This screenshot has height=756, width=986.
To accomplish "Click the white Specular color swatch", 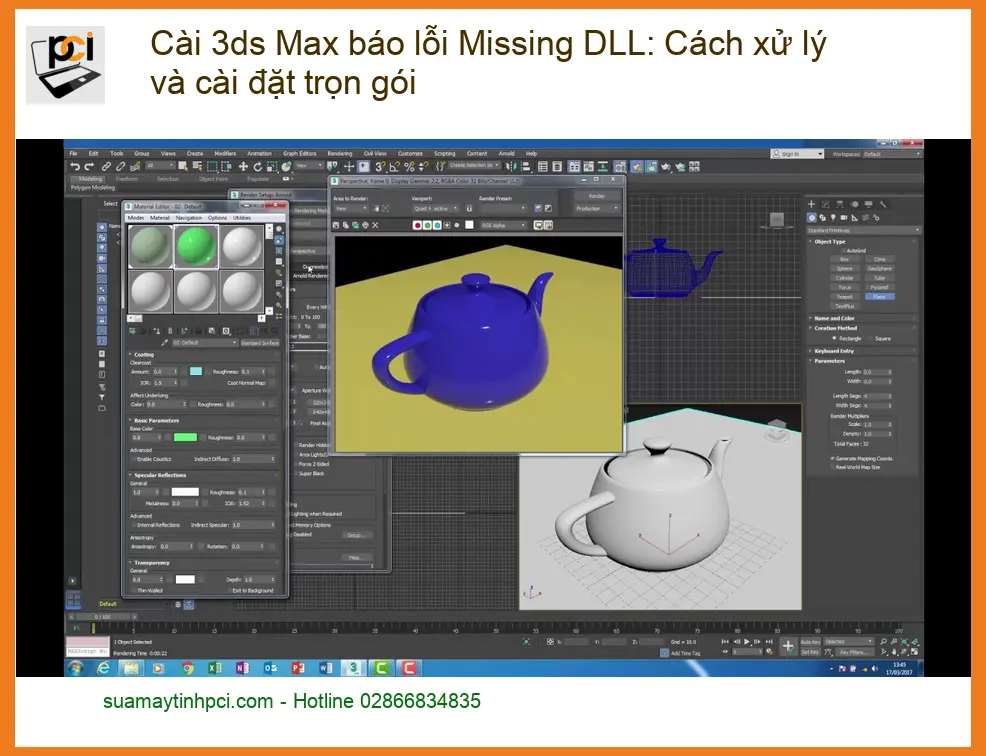I will coord(185,492).
